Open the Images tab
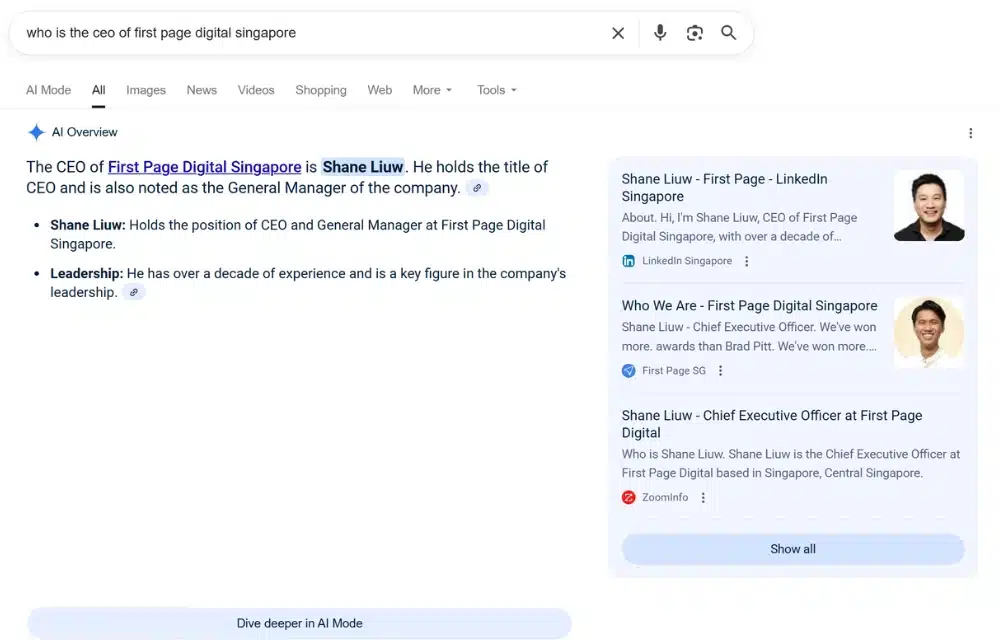The image size is (1000, 640). point(145,90)
